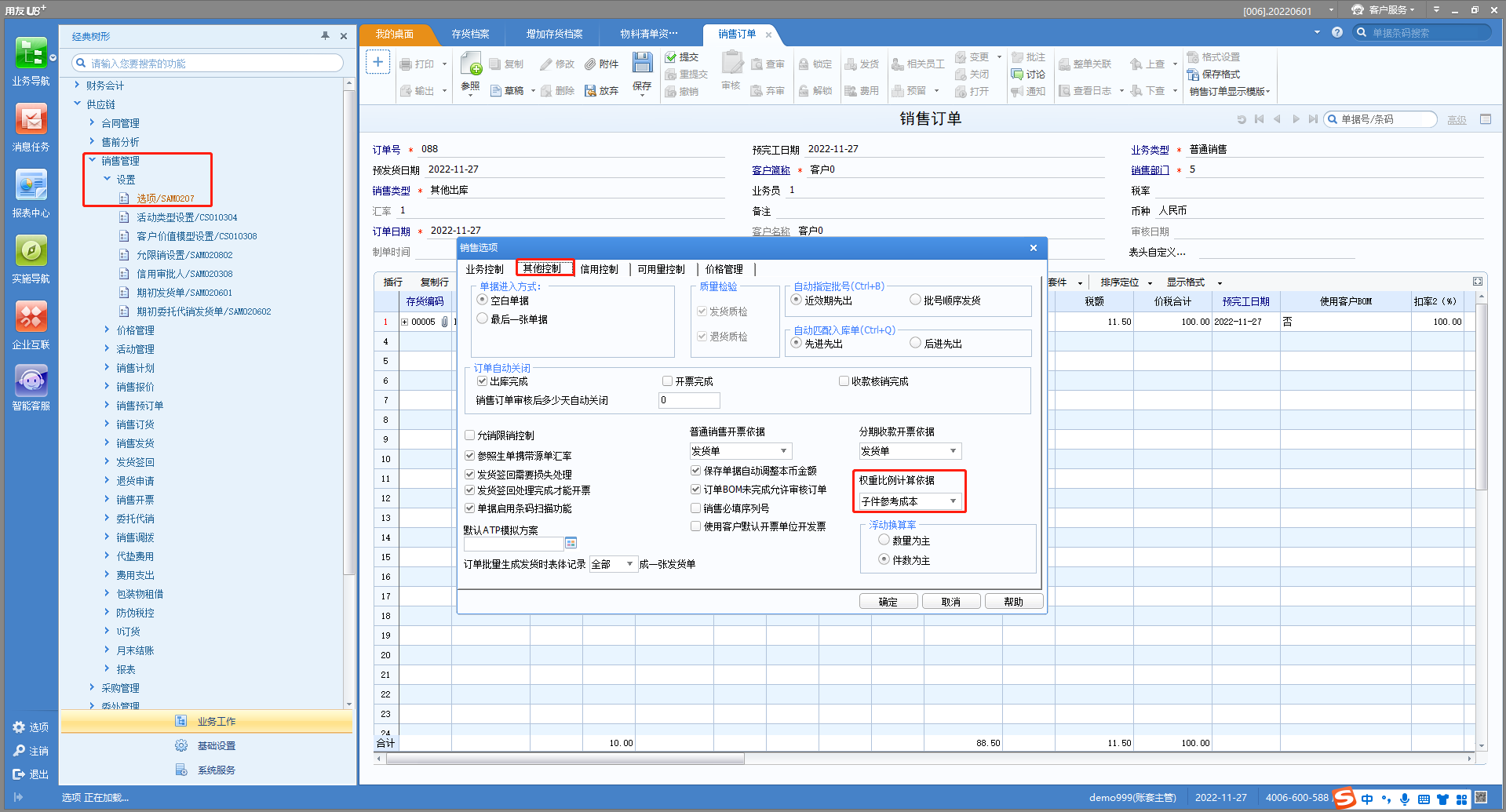Enable the 允销限销控制 checkbox
Viewport: 1506px width, 812px height.
click(470, 435)
